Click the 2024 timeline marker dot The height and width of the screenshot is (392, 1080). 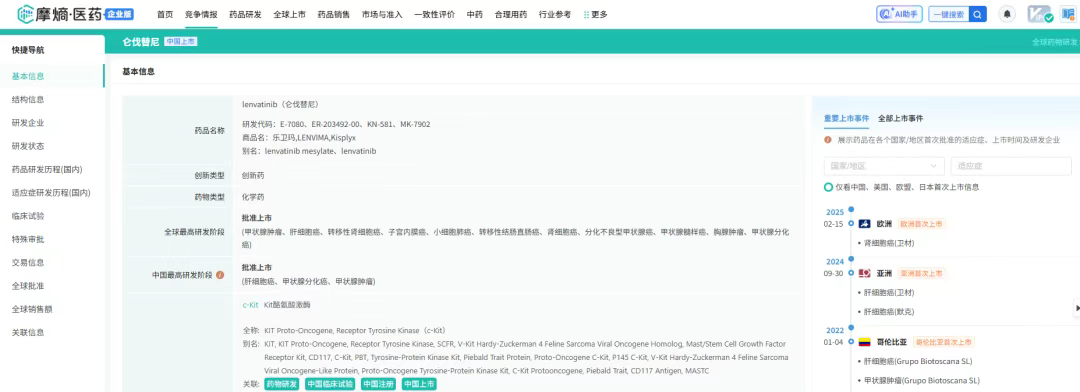pyautogui.click(x=851, y=256)
